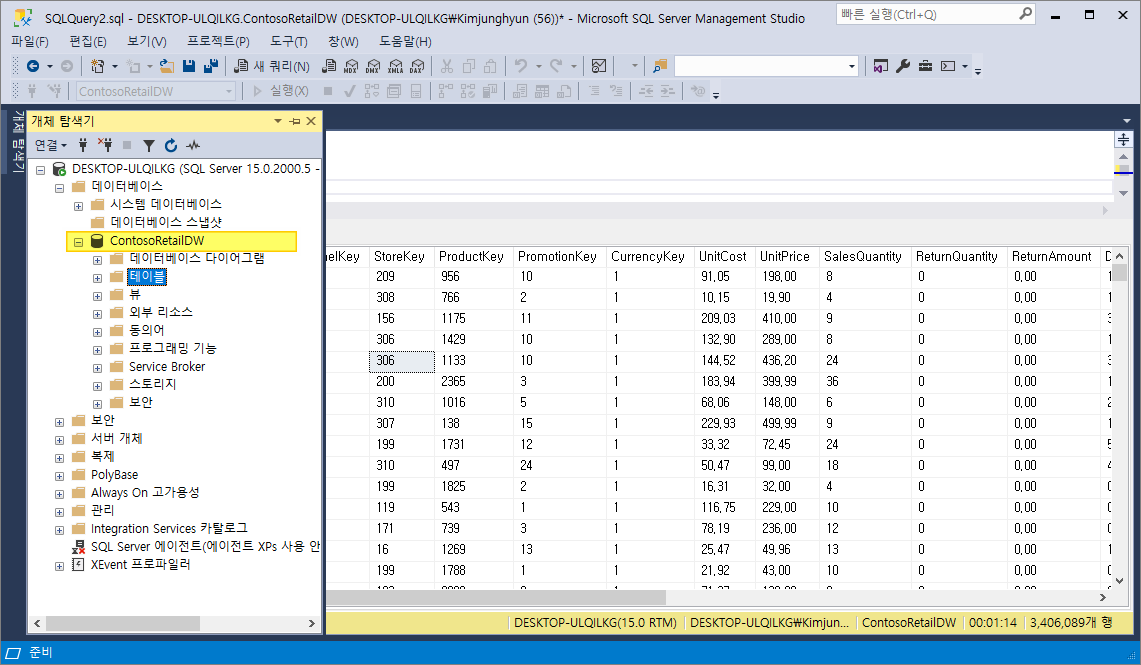The height and width of the screenshot is (665, 1141).
Task: Click the 실행(X) execute button
Action: pyautogui.click(x=281, y=91)
